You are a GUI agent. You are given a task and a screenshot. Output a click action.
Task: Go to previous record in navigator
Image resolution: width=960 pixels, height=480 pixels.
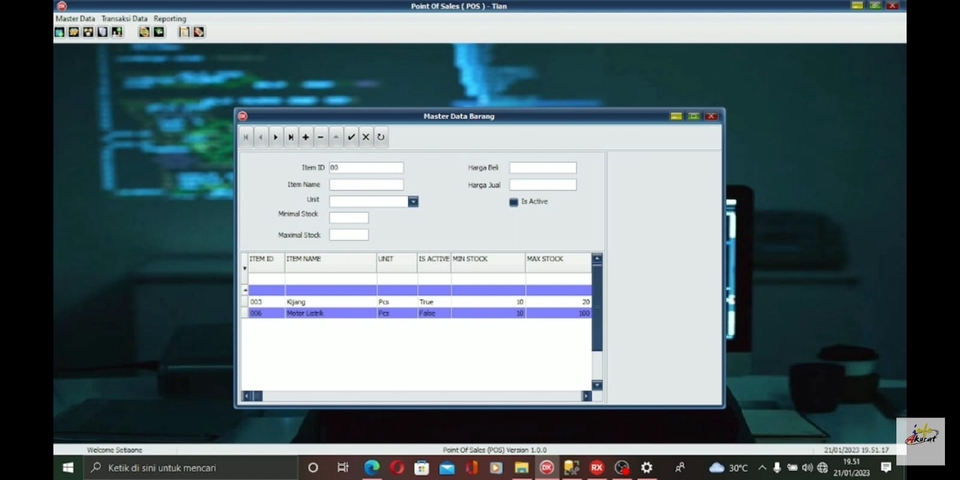[261, 137]
